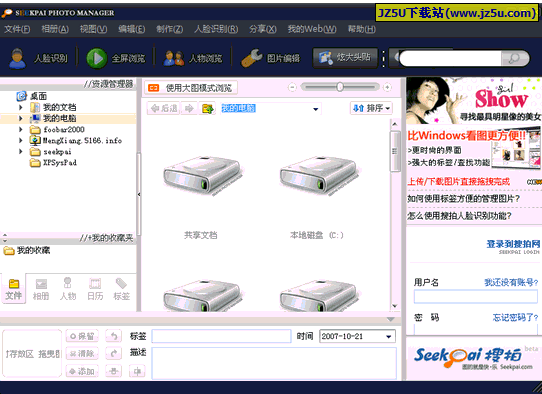Click the 标签 tag input field
542x394 pixels.
(x=221, y=336)
